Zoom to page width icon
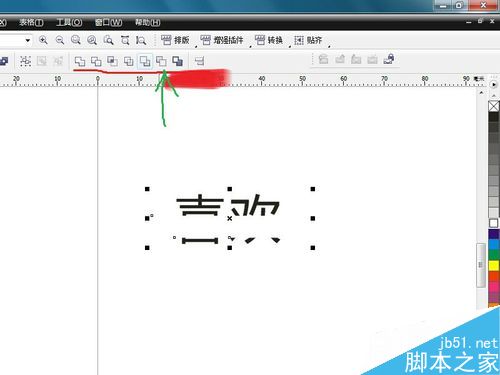This screenshot has width=500, height=375. (125, 40)
